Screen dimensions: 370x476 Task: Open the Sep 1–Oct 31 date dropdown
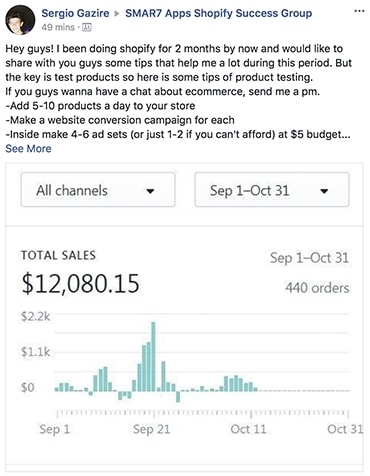tap(272, 190)
